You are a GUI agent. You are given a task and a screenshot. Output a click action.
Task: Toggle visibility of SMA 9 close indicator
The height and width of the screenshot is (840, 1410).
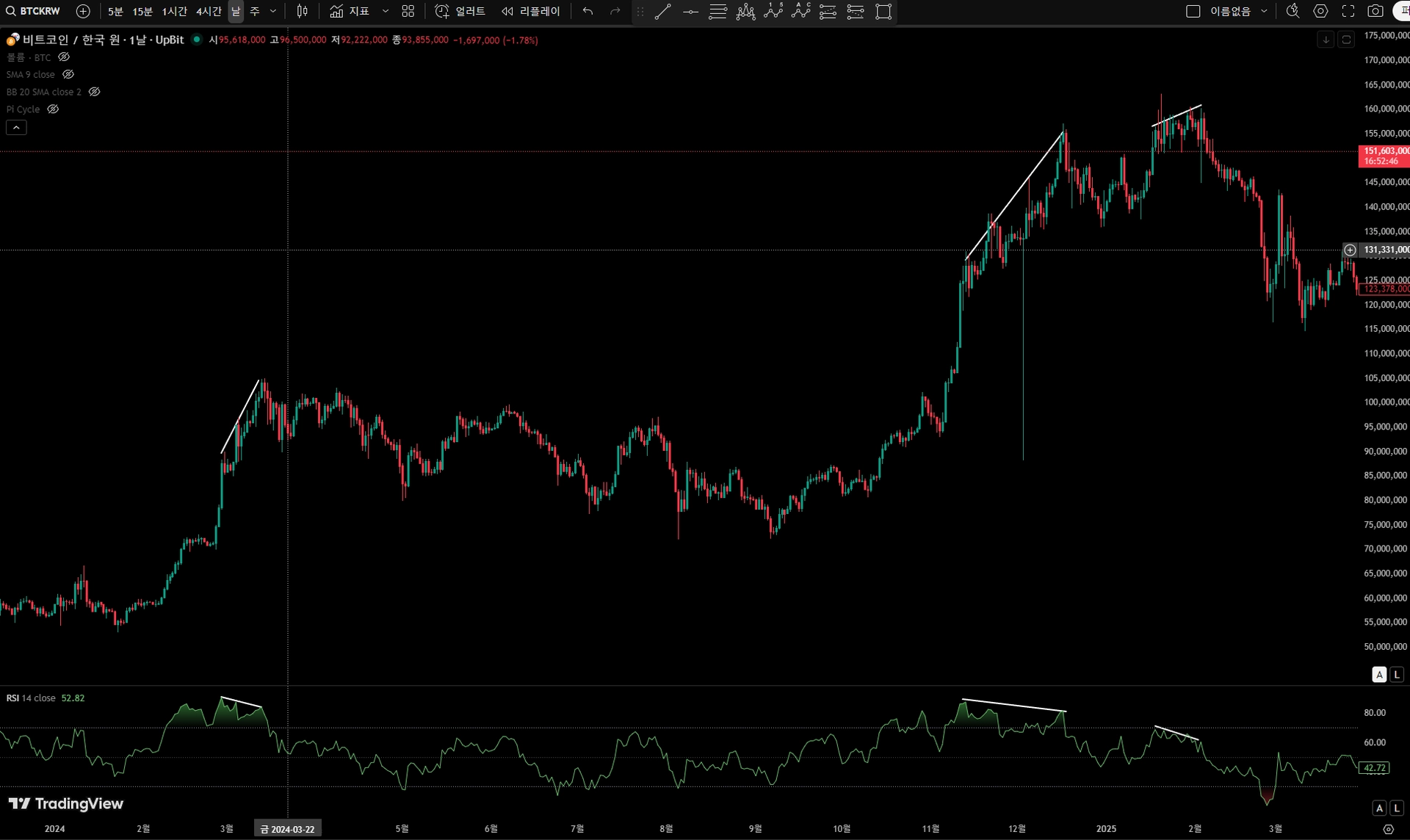tap(68, 74)
